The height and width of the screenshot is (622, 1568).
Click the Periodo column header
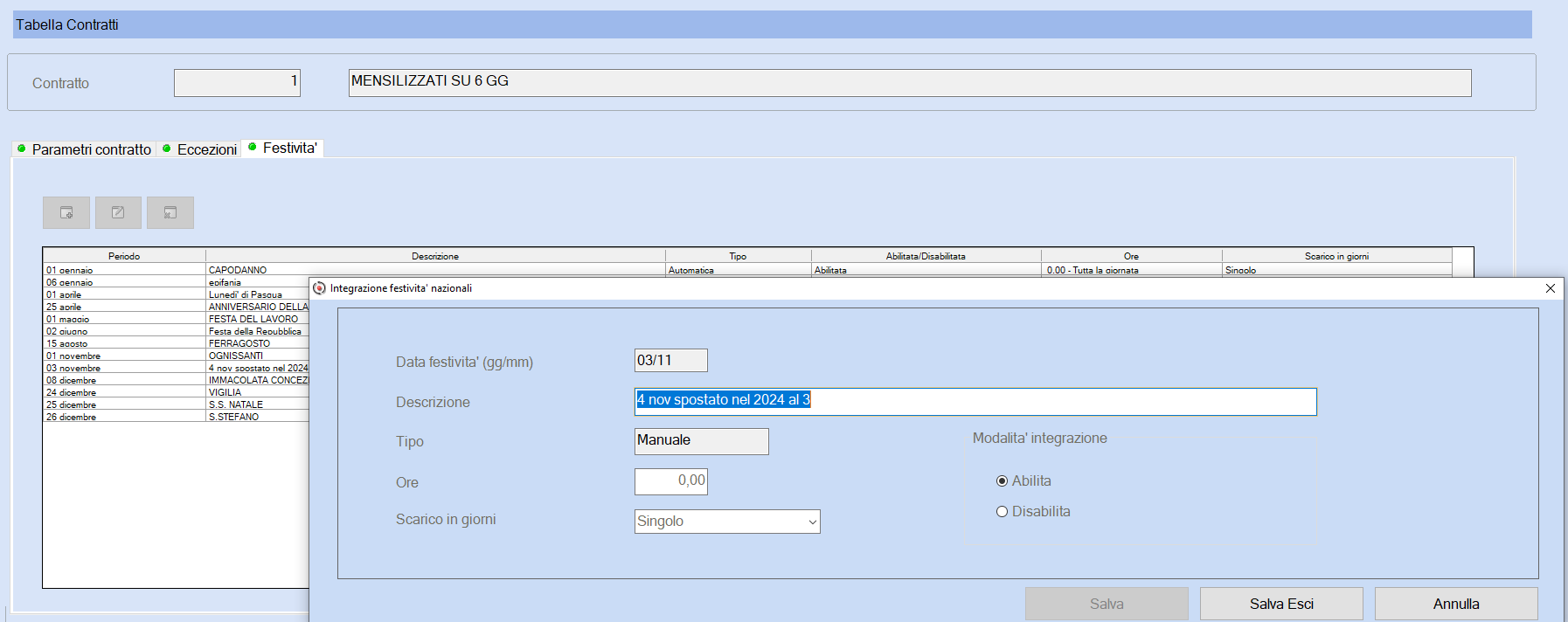124,256
